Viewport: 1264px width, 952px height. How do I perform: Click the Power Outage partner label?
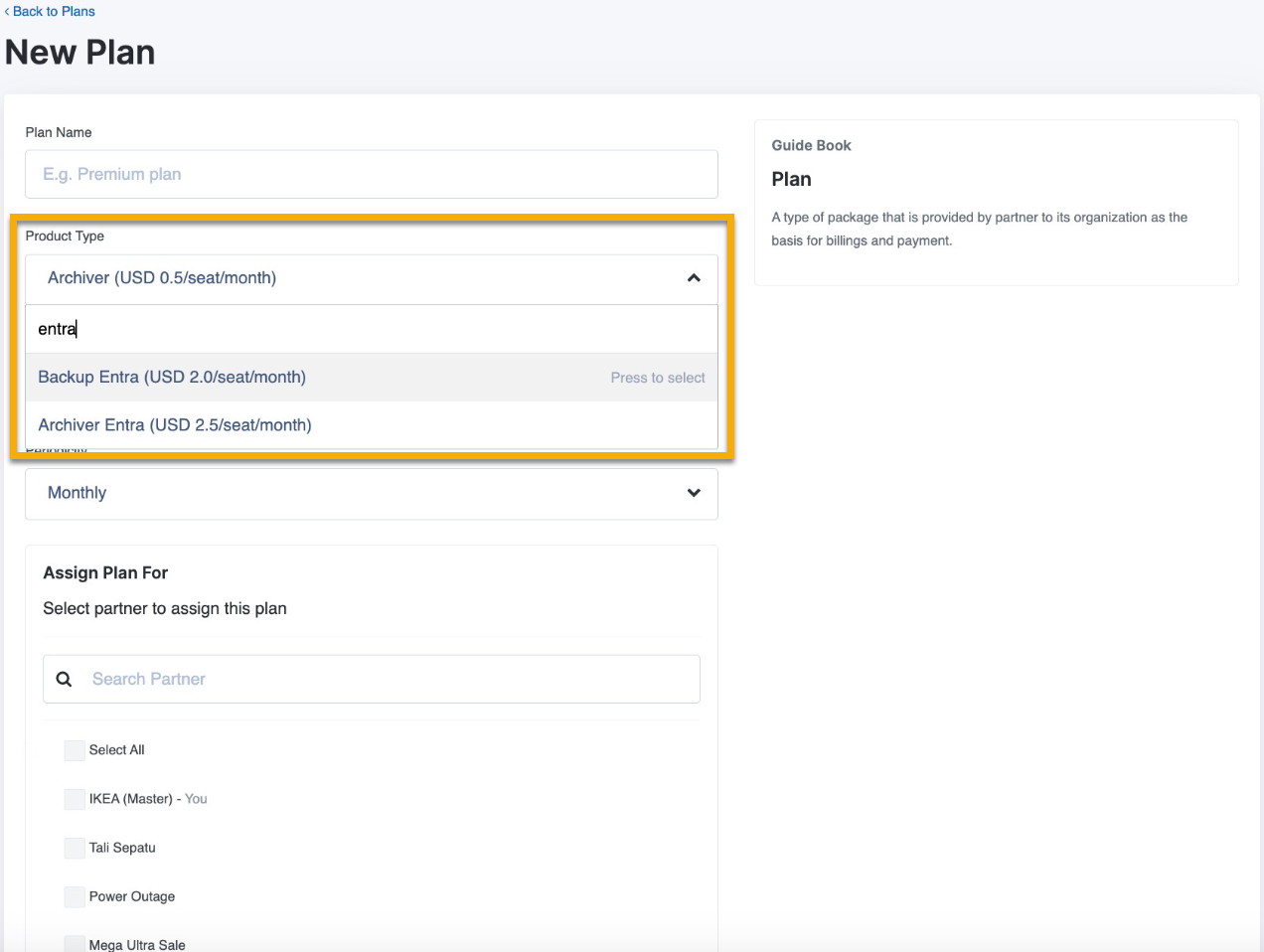click(x=132, y=896)
